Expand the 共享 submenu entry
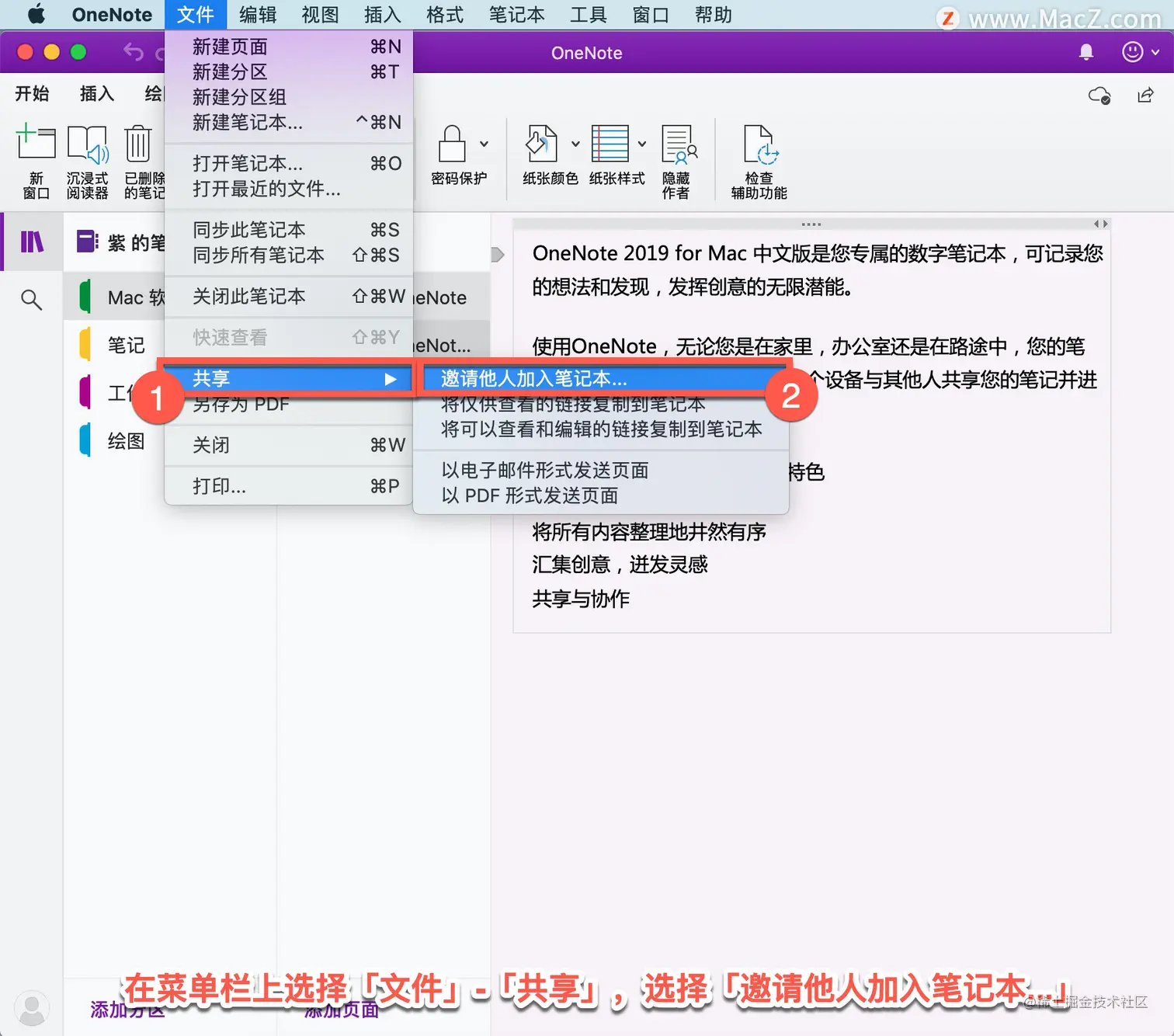The height and width of the screenshot is (1036, 1174). [x=289, y=378]
